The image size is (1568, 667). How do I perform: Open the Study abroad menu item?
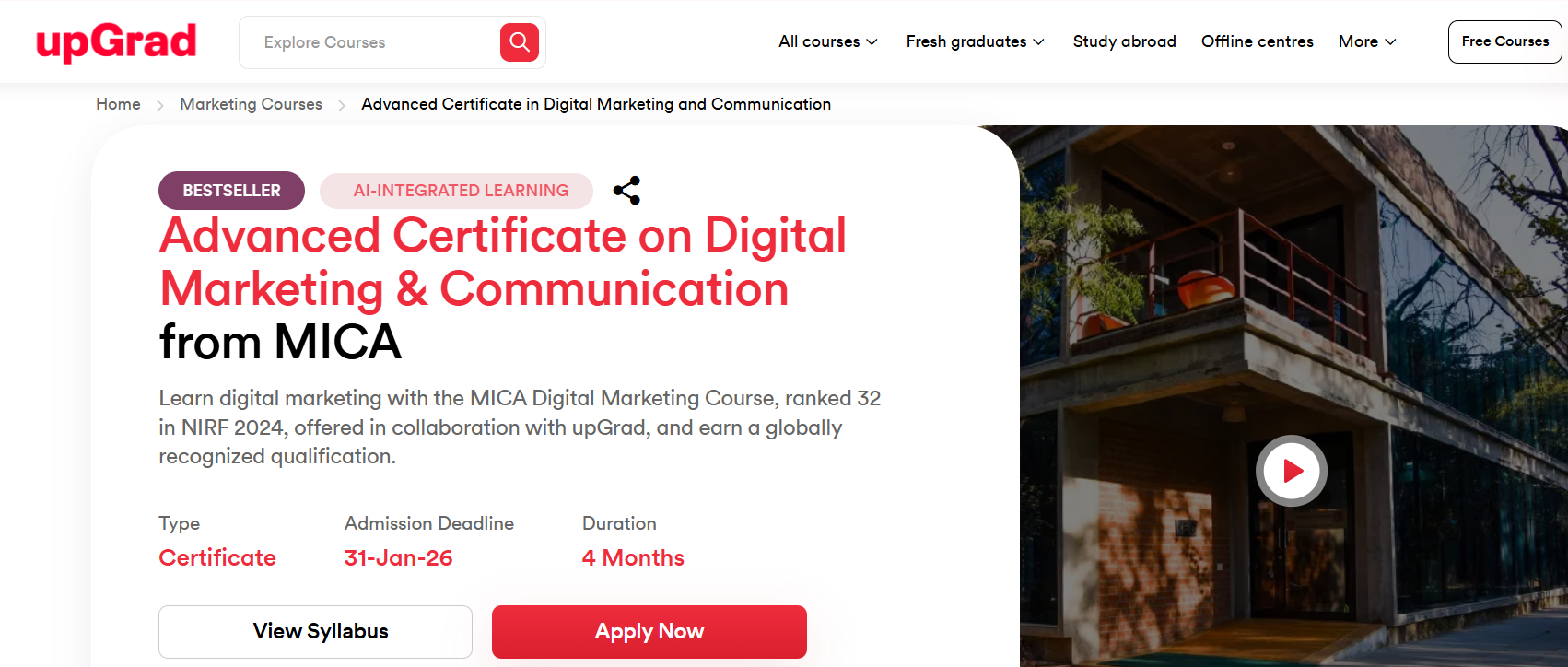coord(1124,41)
